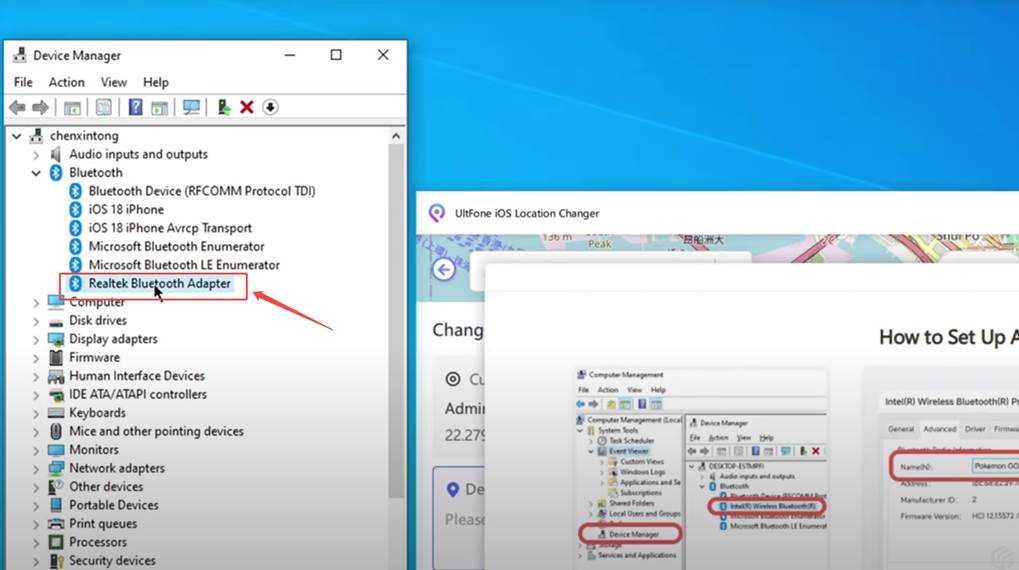
Task: Click the mouse icon for Mice and pointing devices
Action: (56, 431)
